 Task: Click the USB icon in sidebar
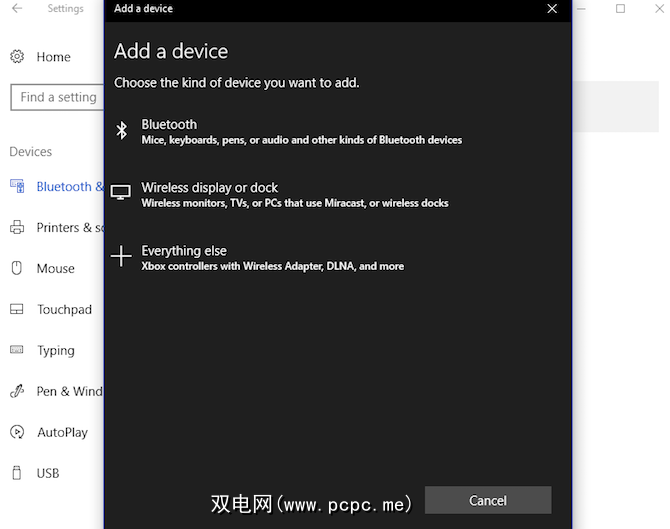tap(17, 473)
